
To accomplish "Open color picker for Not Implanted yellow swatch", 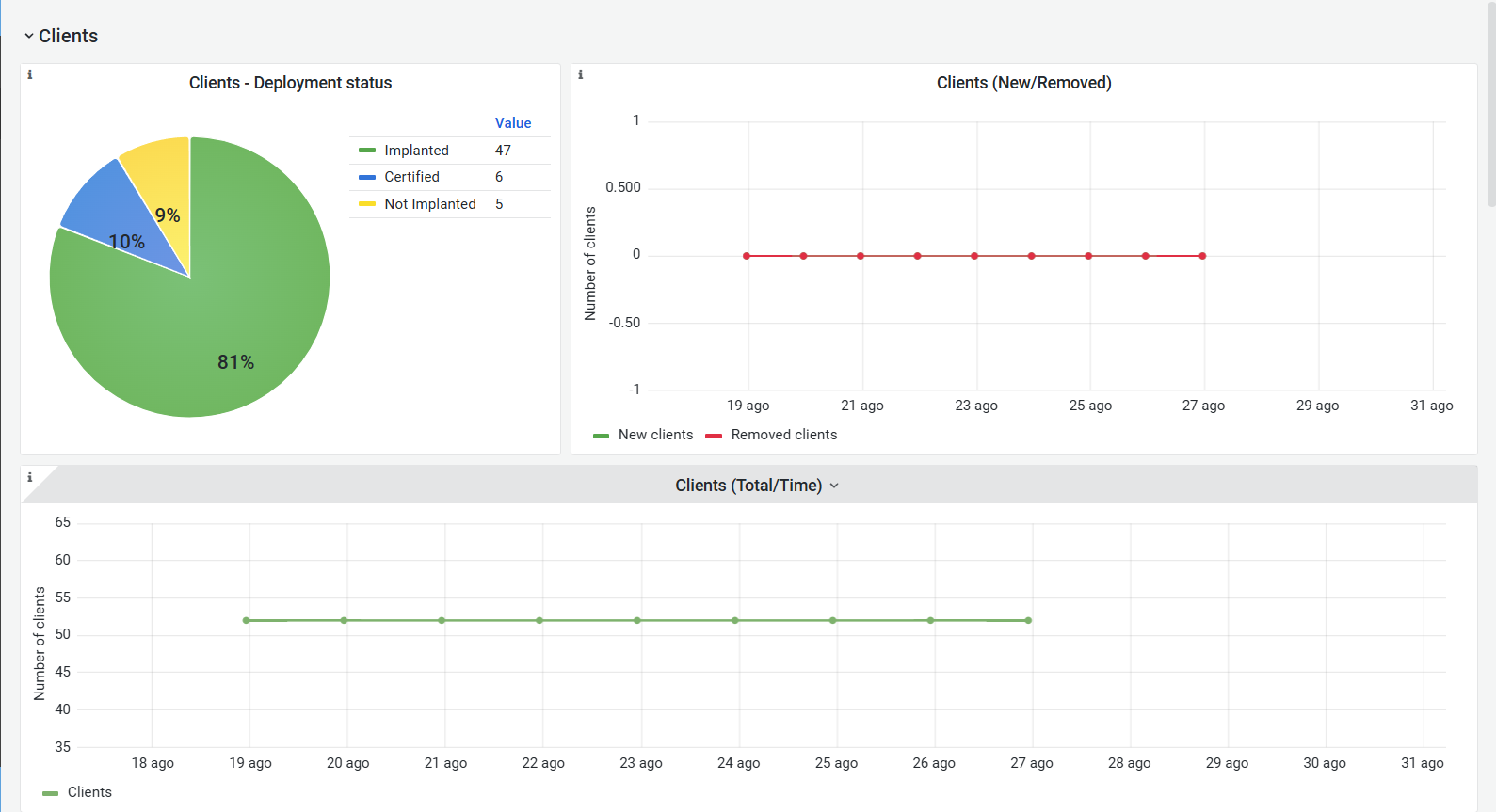I will point(367,204).
